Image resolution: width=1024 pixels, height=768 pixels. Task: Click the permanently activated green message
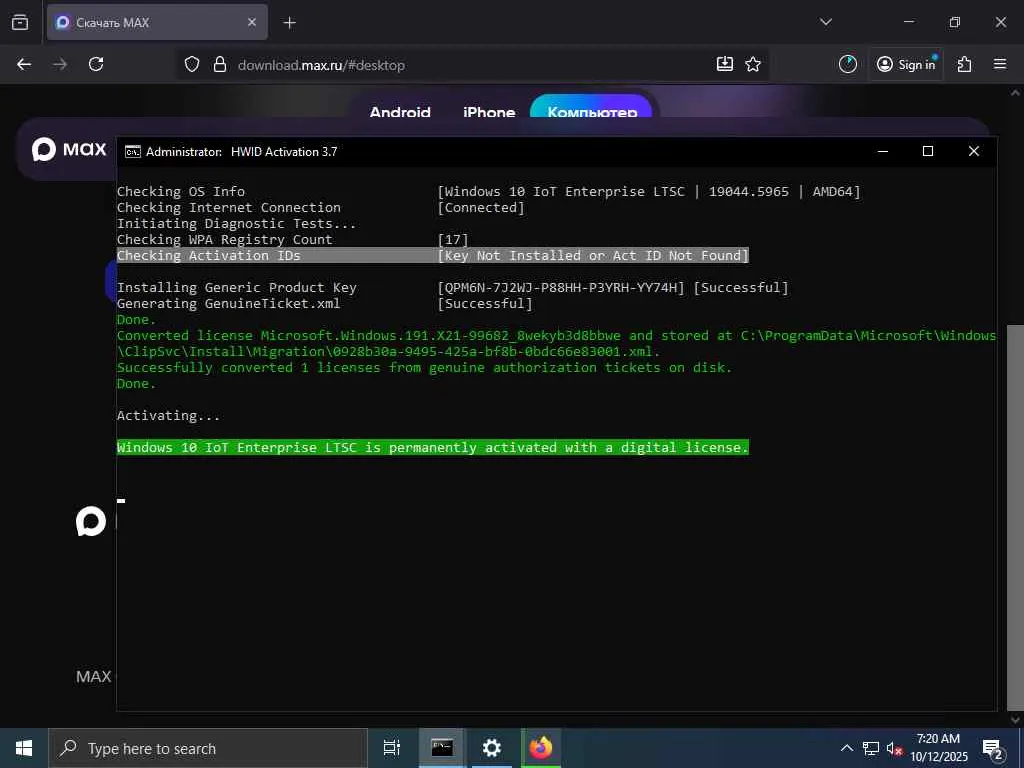point(432,447)
